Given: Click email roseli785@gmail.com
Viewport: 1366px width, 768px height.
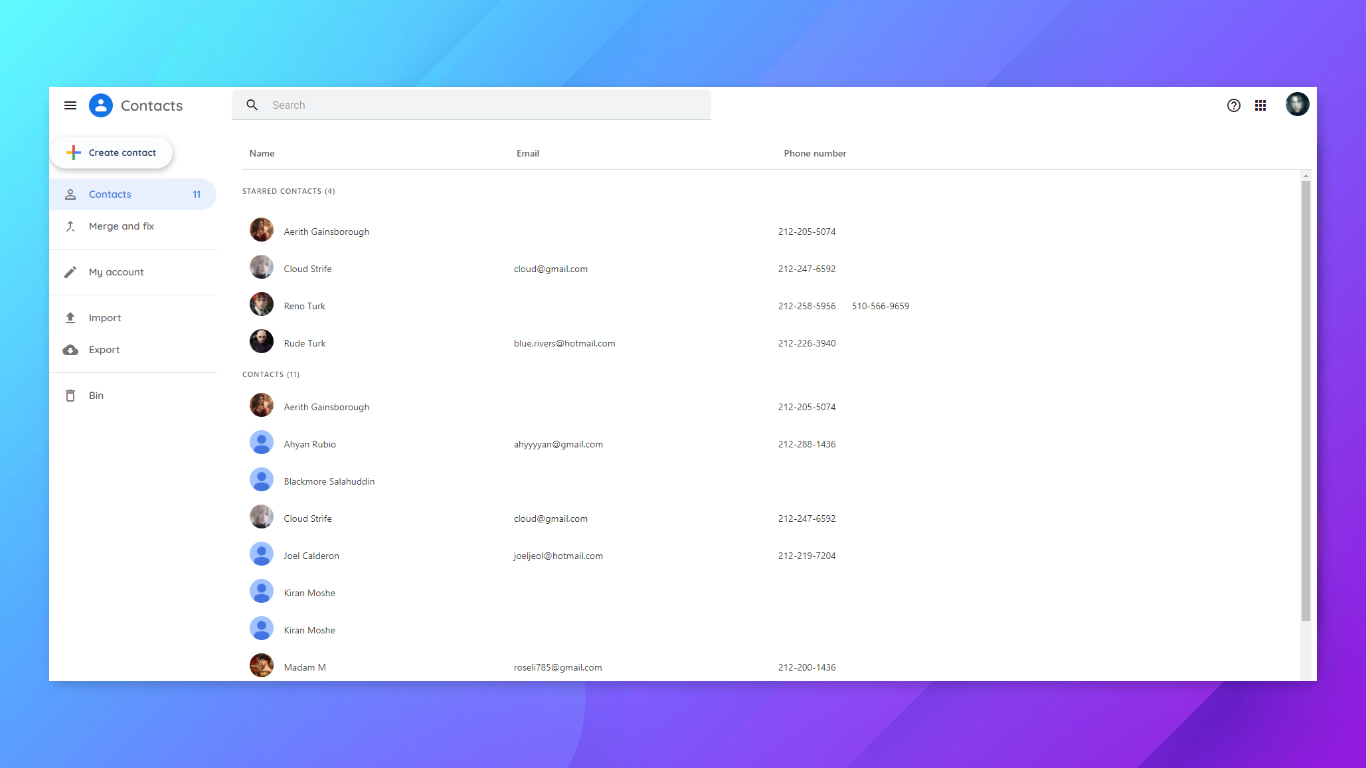Looking at the screenshot, I should (x=558, y=667).
